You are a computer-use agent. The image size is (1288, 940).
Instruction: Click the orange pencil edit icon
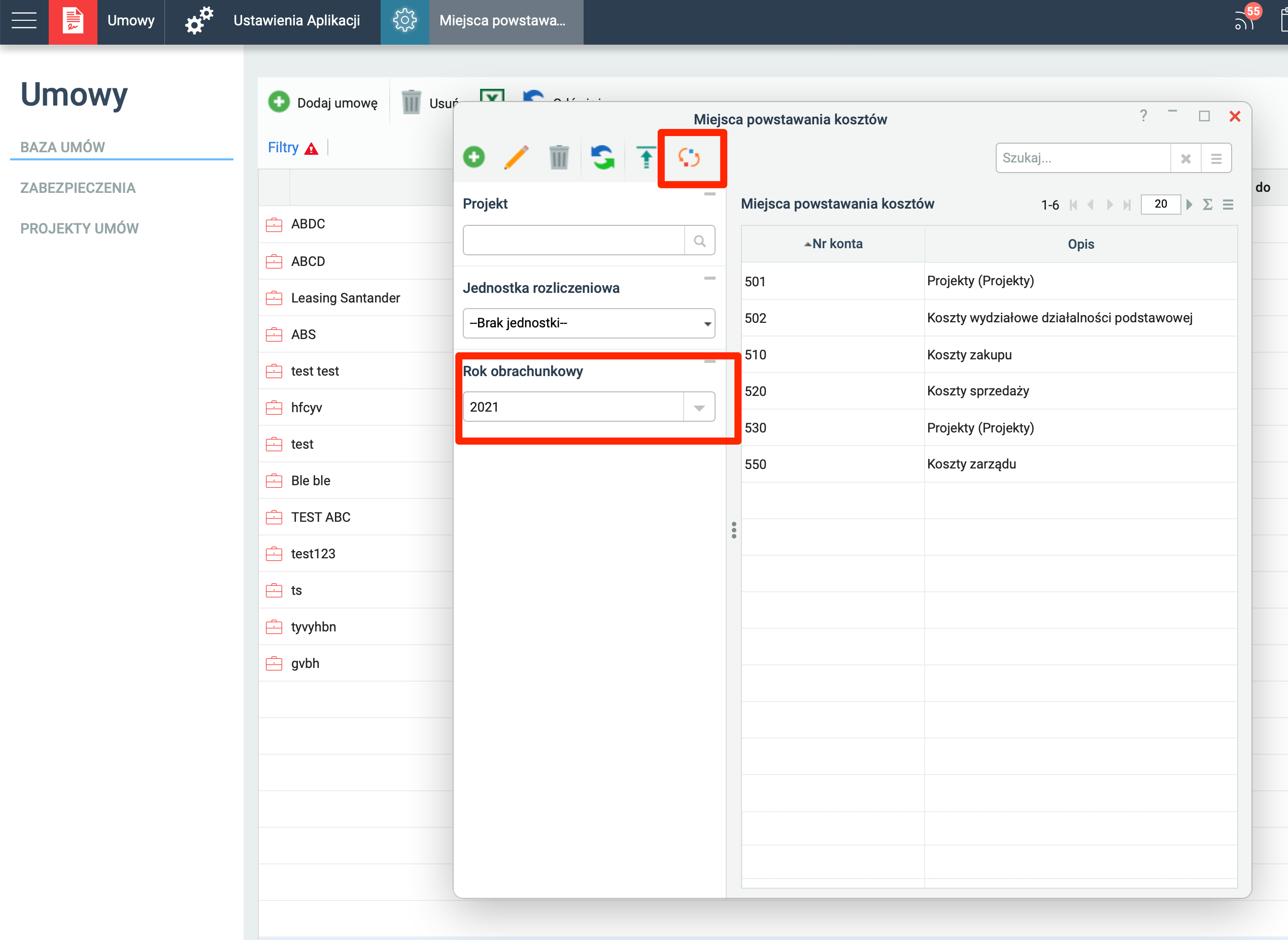(x=516, y=157)
